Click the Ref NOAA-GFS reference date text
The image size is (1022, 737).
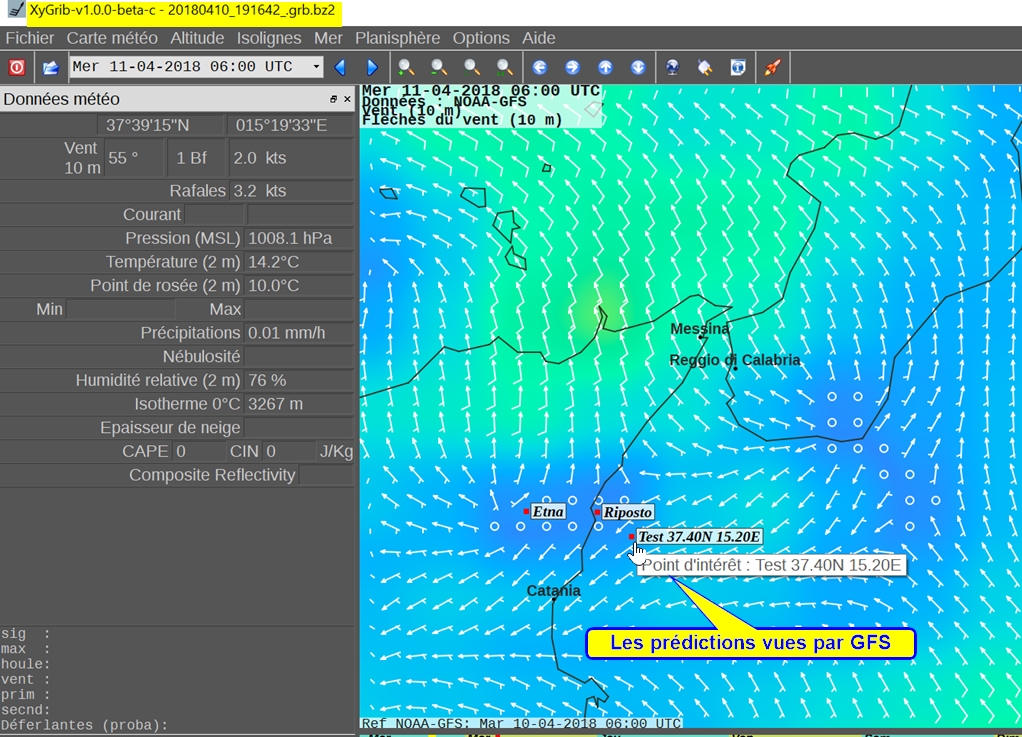521,723
